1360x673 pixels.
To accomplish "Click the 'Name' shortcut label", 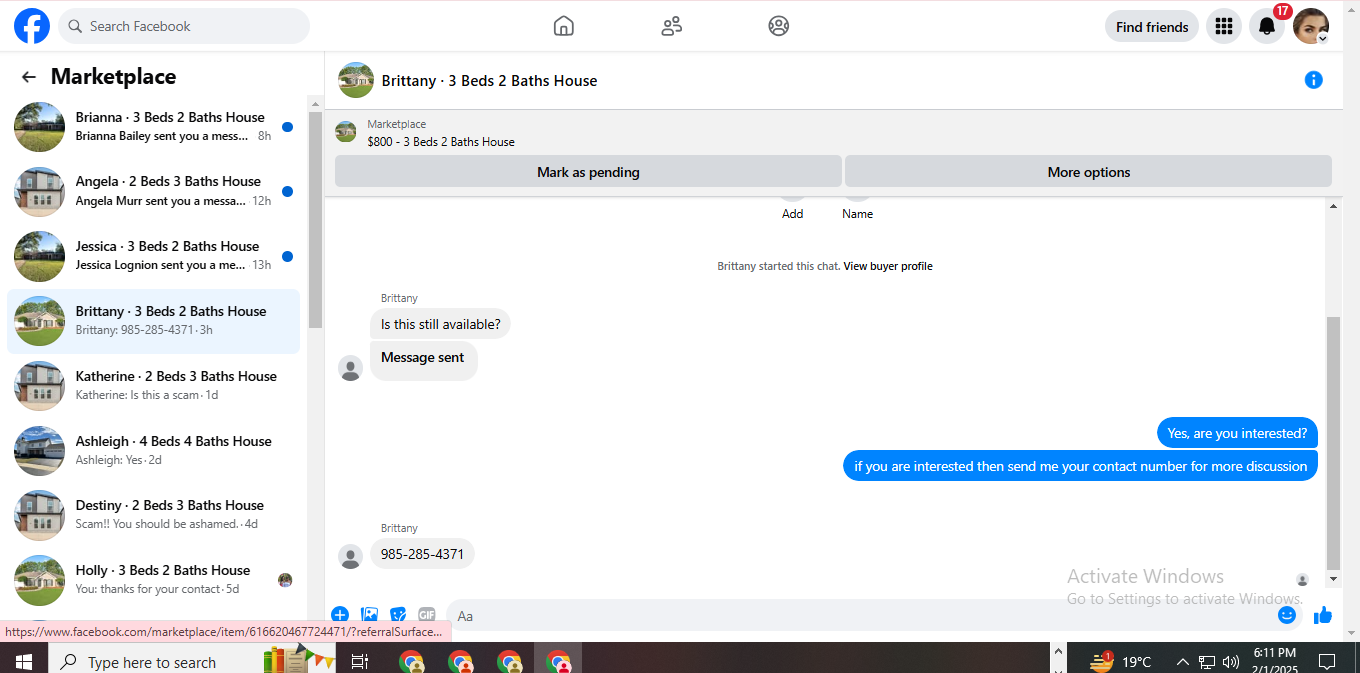I will point(857,214).
